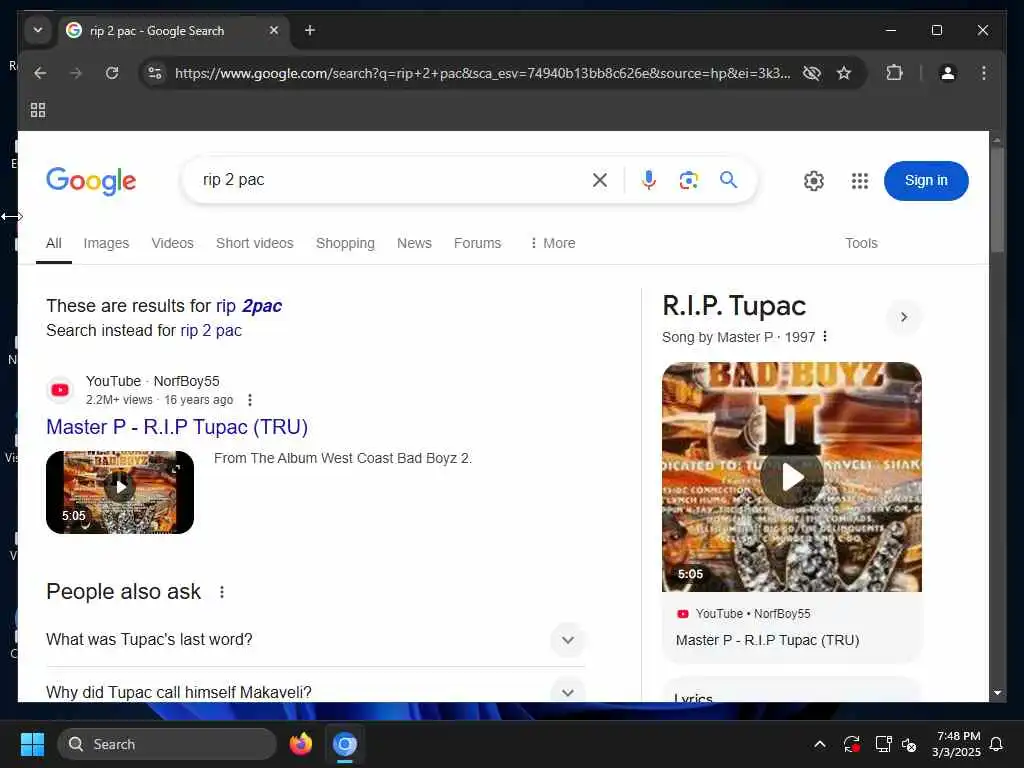Screen dimensions: 1024x768
Task: Open the YouTube result favicon
Action: (60, 390)
